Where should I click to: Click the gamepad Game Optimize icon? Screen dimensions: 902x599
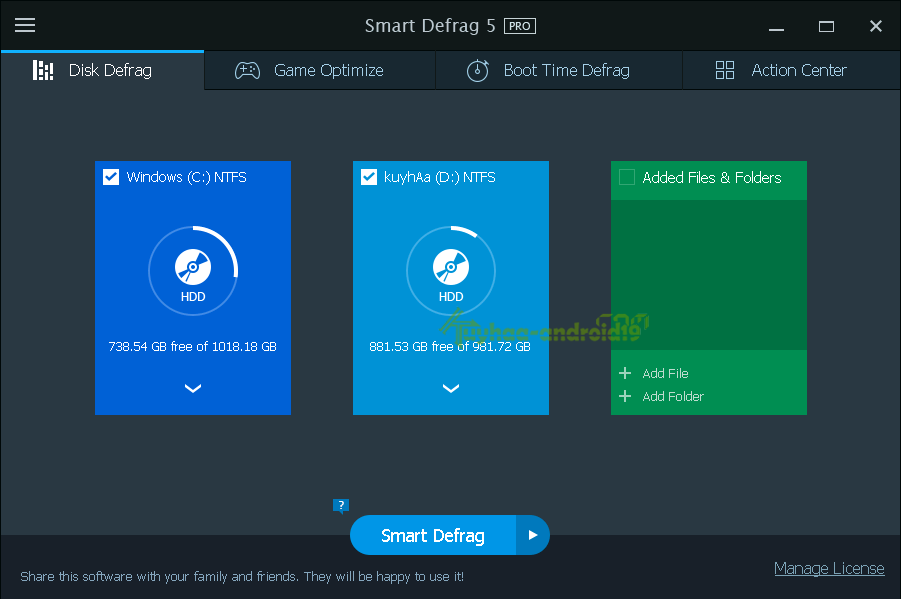pyautogui.click(x=247, y=70)
